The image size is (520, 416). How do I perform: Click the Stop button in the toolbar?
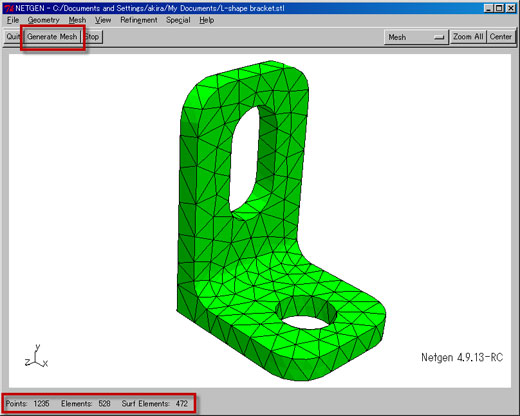[x=92, y=37]
